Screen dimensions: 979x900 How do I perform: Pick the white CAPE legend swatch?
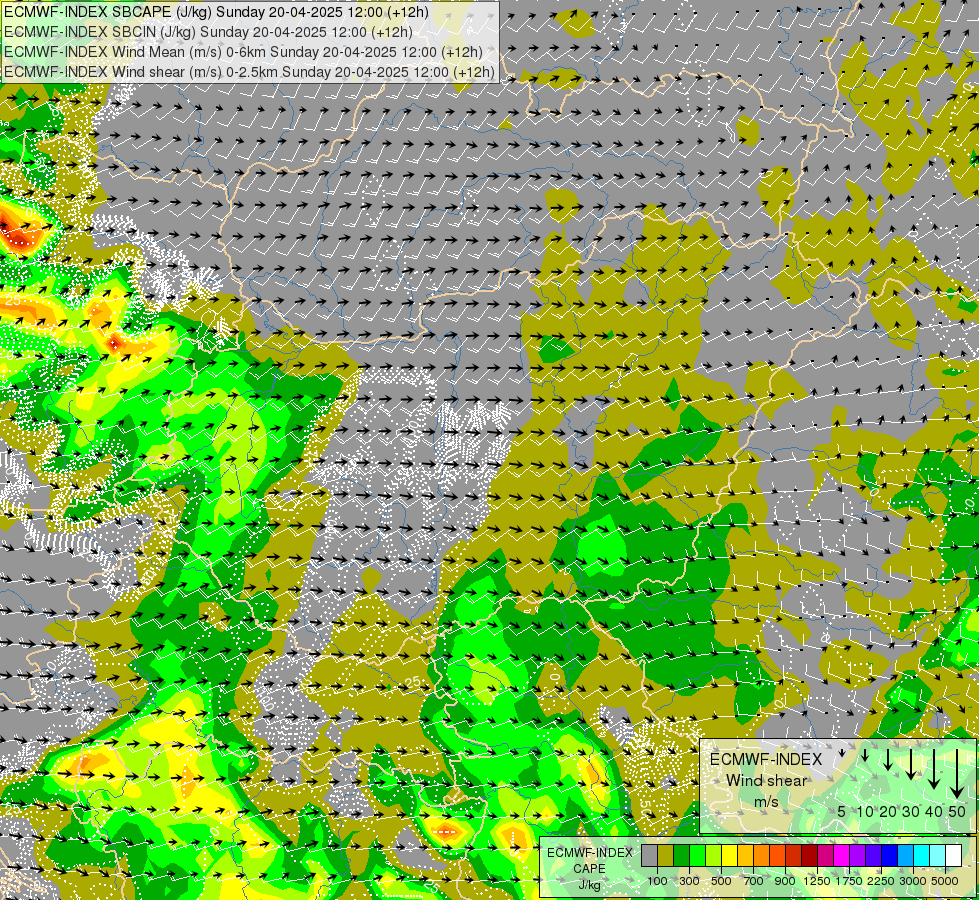tap(953, 856)
